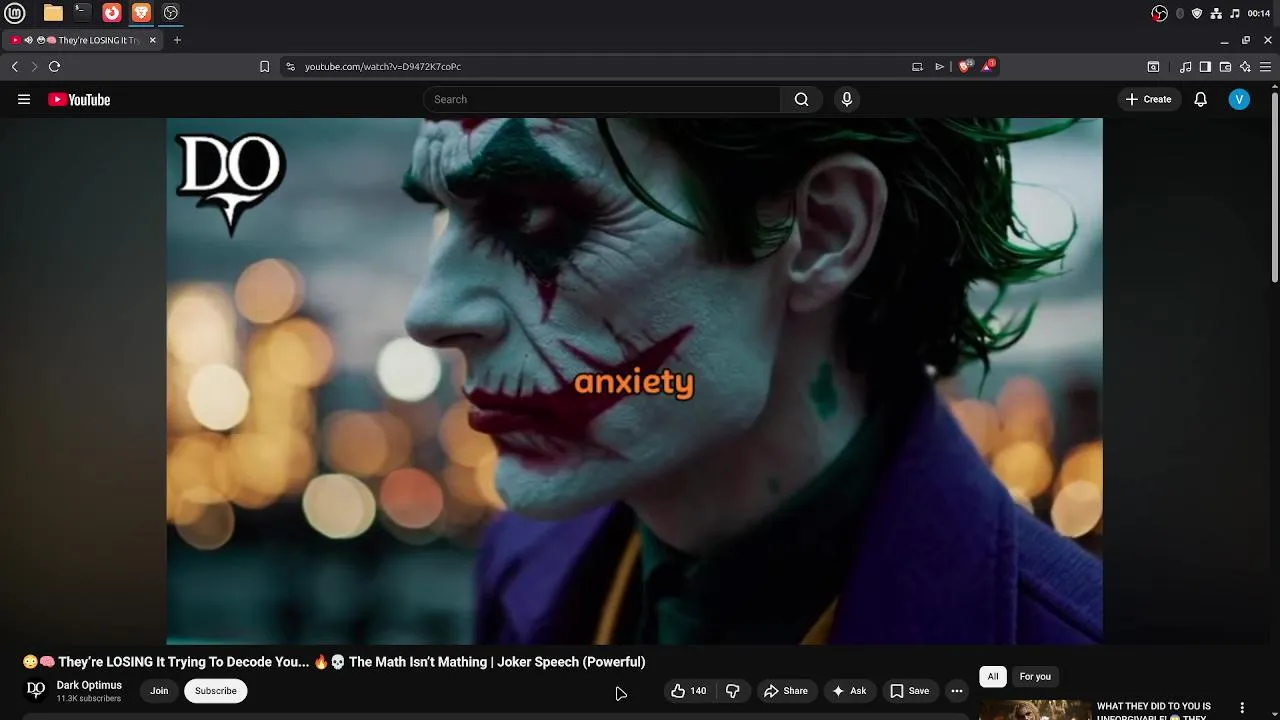
Task: Close the They're LOSING It tab
Action: pos(153,40)
